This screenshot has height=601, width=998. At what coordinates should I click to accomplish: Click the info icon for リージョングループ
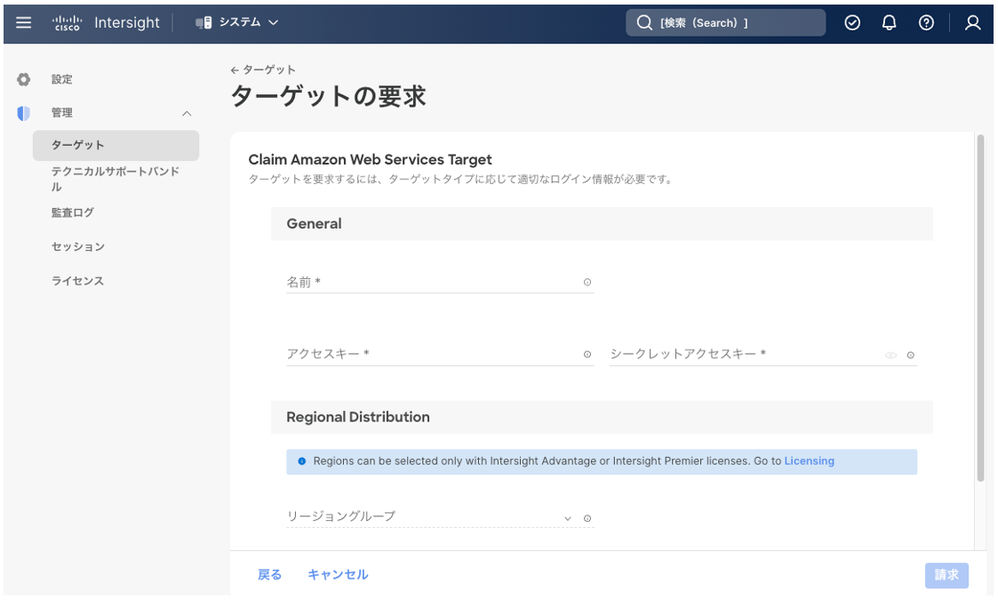click(587, 518)
